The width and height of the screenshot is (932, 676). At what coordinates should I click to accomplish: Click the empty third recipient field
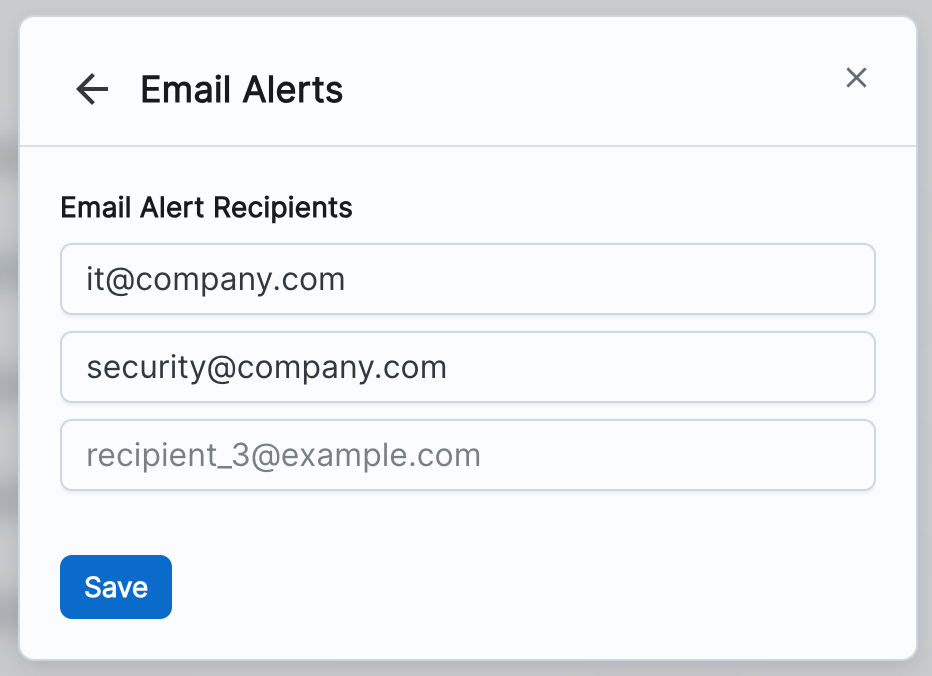point(467,455)
